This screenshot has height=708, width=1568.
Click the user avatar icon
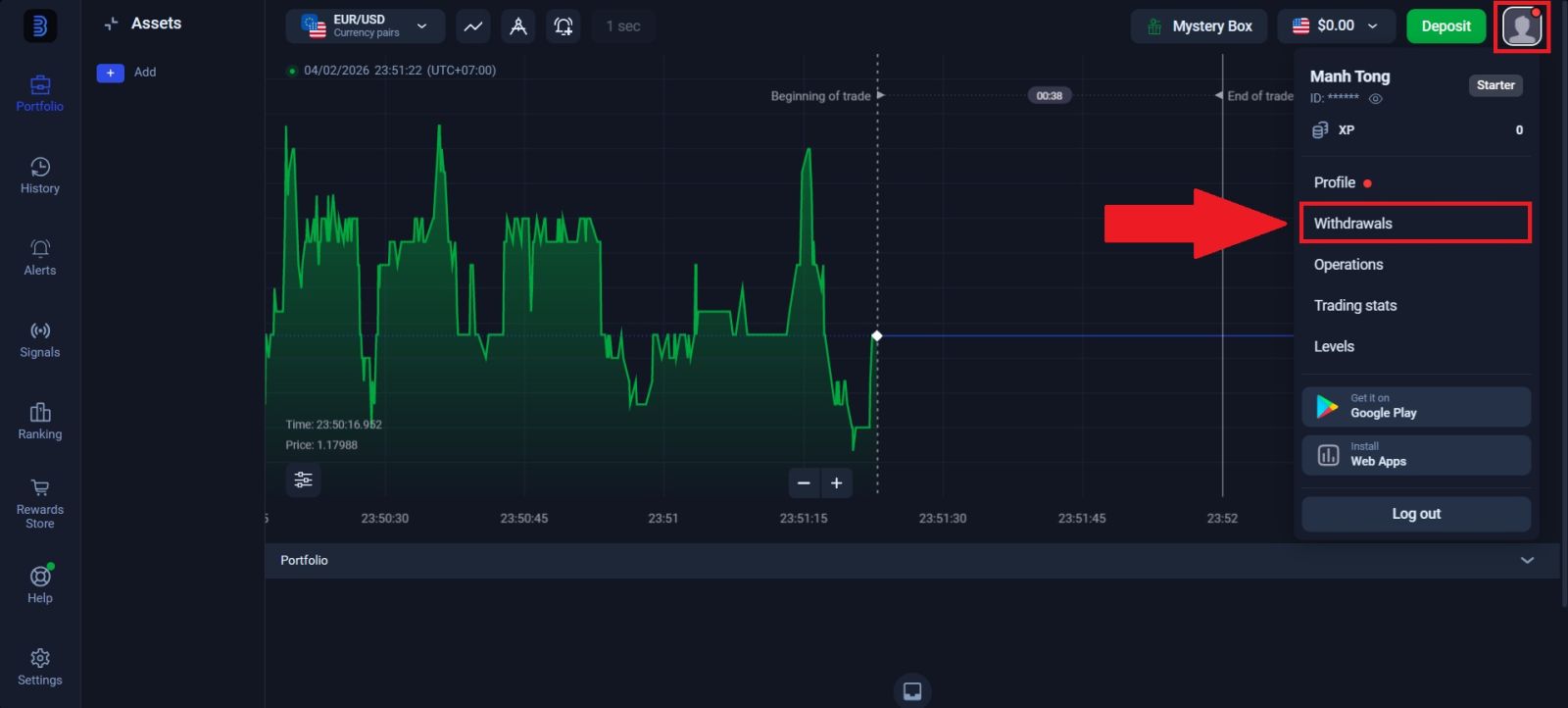click(1521, 26)
